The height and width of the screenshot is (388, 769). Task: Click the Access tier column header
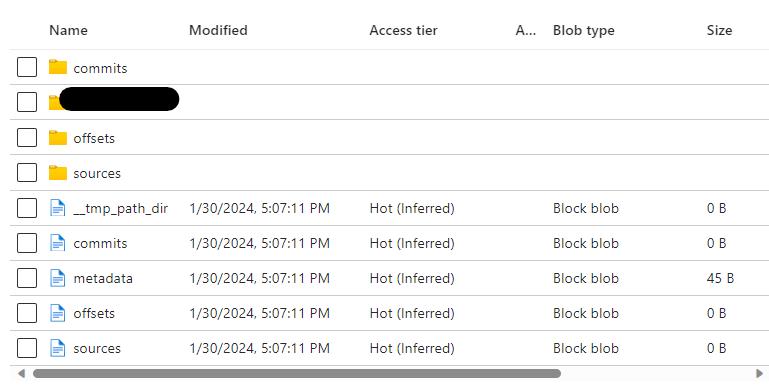[x=403, y=30]
